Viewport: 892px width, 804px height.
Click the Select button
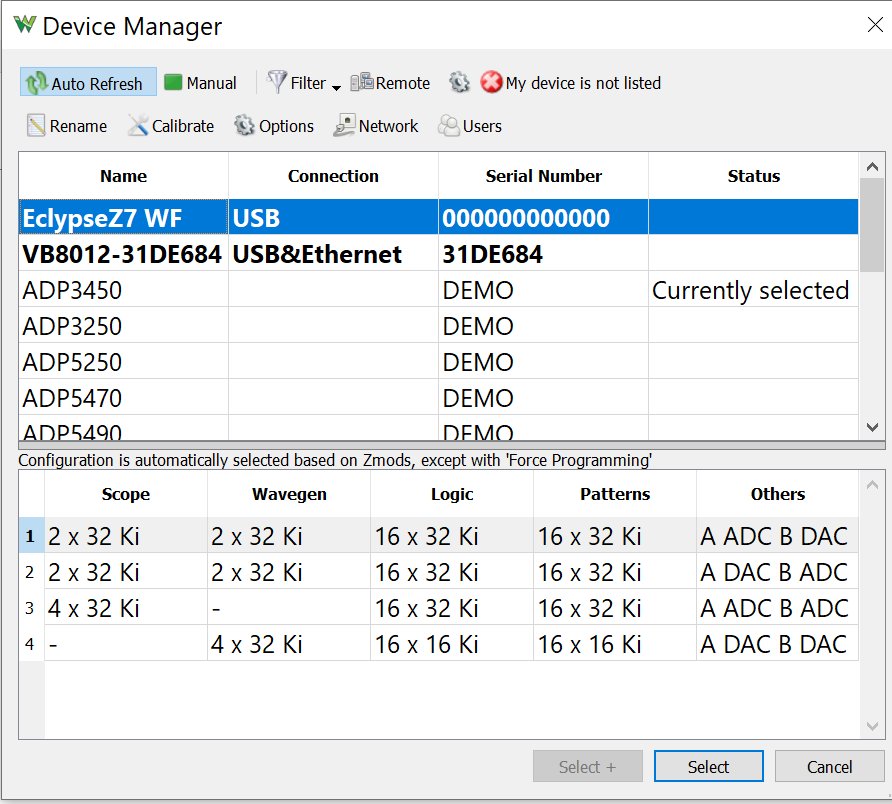point(708,766)
